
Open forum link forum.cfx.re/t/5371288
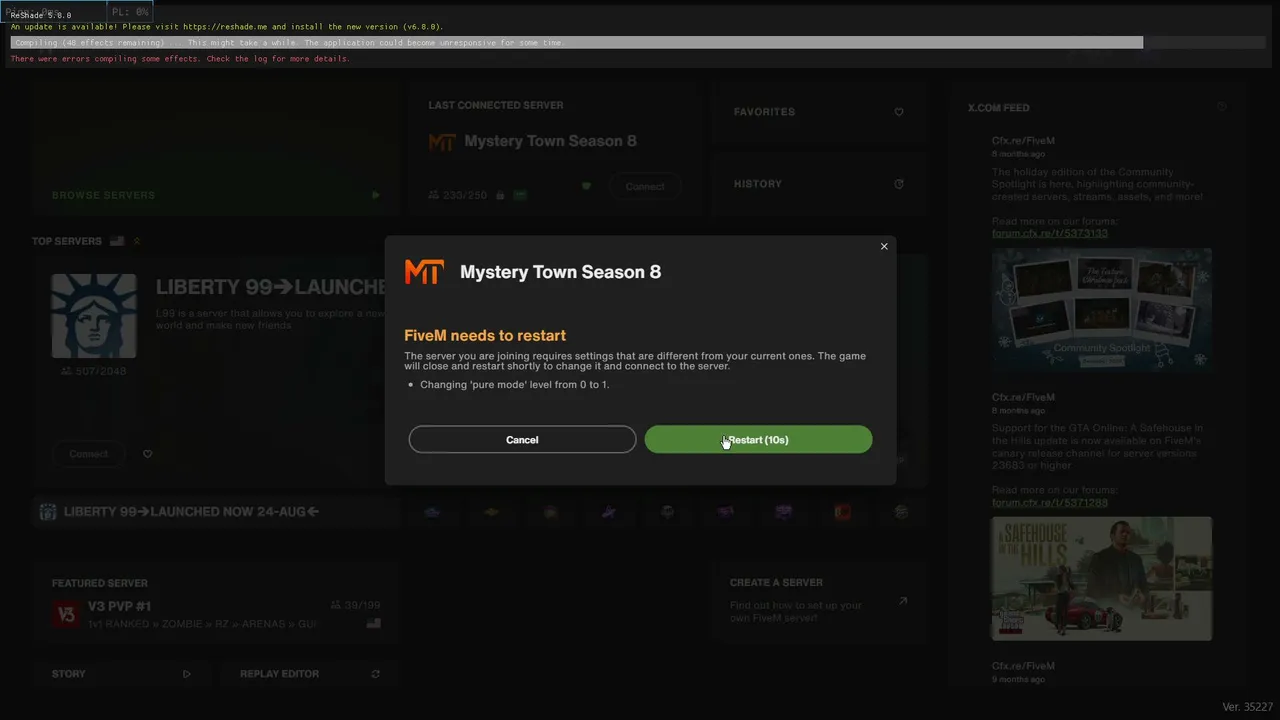(1050, 503)
